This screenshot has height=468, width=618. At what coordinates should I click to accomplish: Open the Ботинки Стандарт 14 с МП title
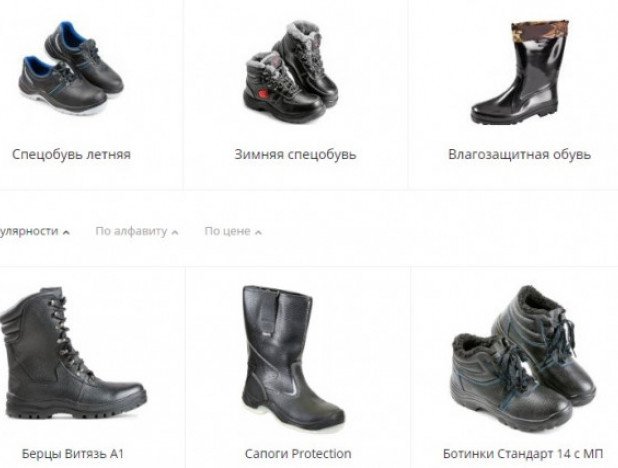point(523,454)
